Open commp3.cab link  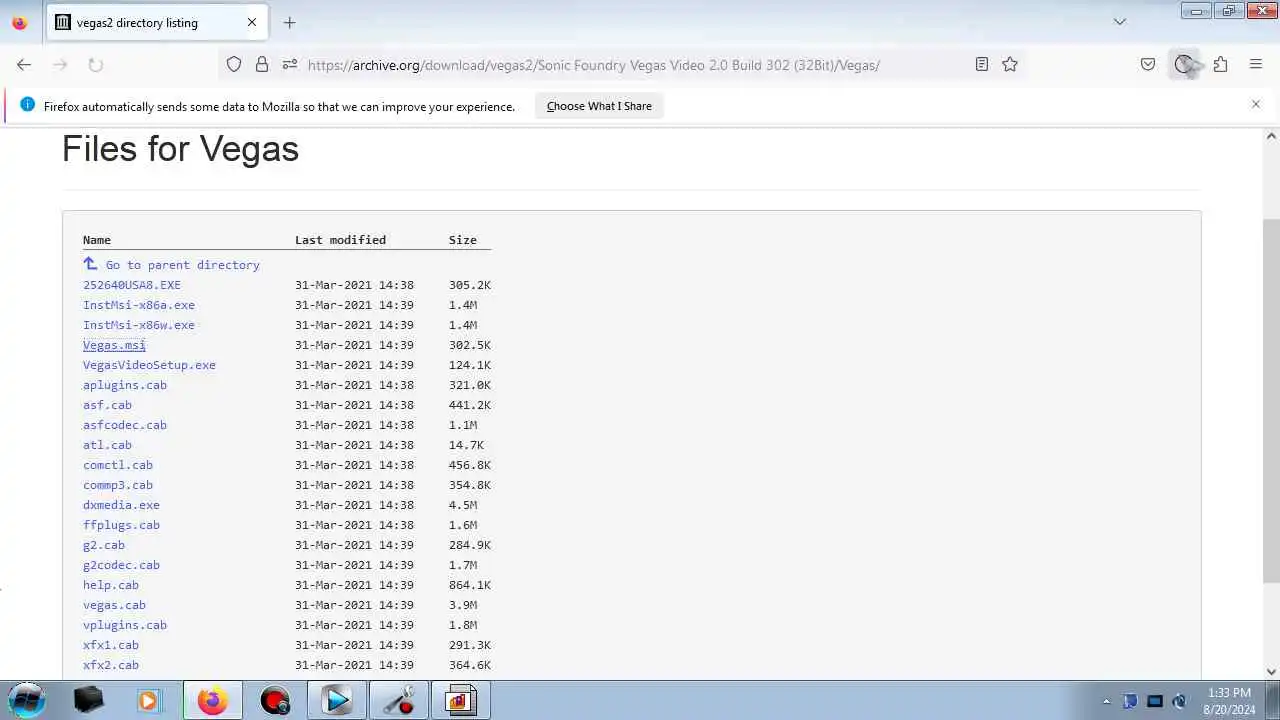coord(118,485)
